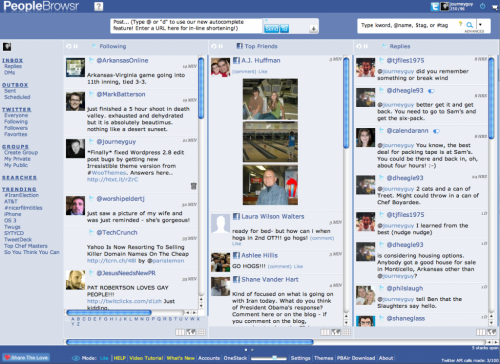This screenshot has height=364, width=500.
Task: Click the journeyguy avatar in the header
Action: tap(445, 6)
